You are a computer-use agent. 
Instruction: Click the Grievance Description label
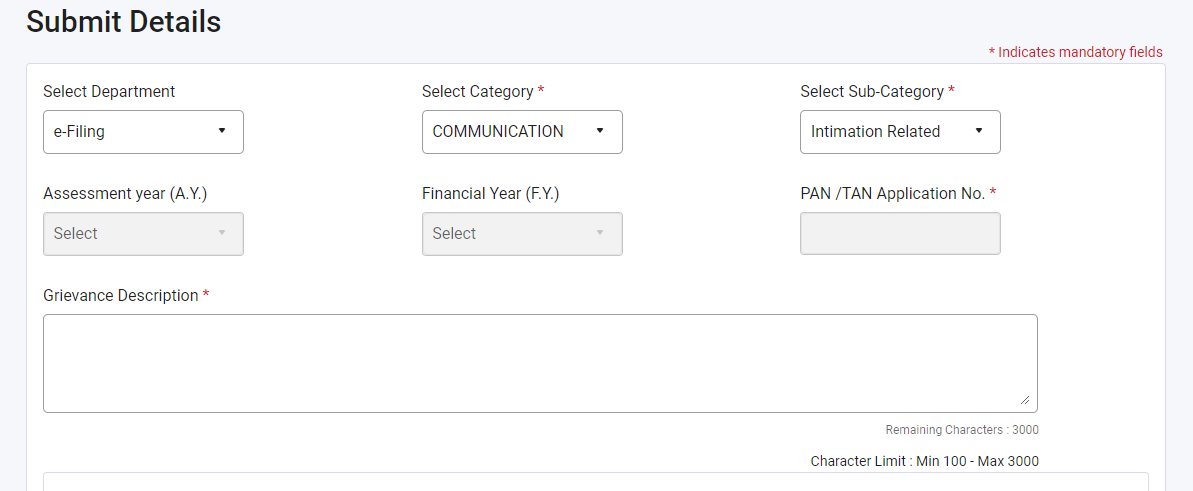pyautogui.click(x=121, y=296)
